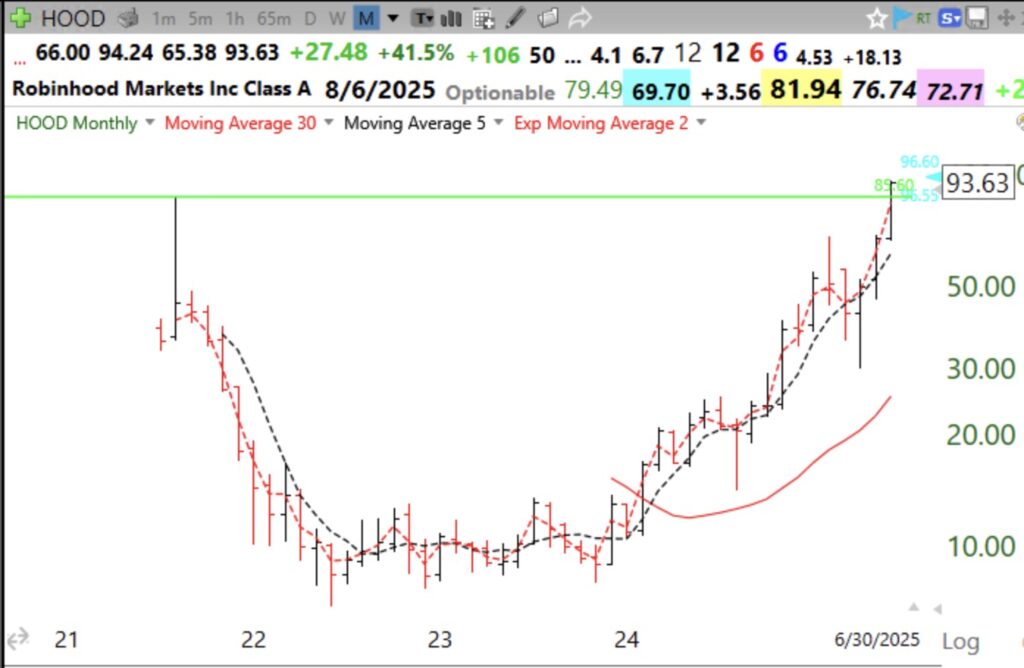
Task: Open the blue S dropdown button
Action: 950,18
